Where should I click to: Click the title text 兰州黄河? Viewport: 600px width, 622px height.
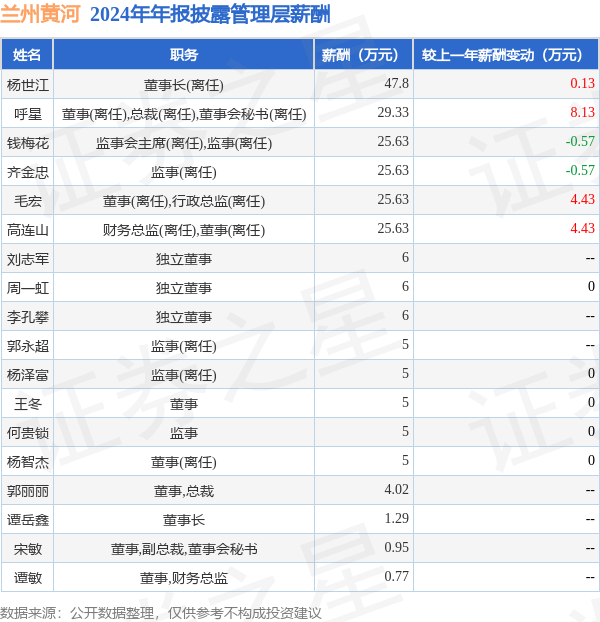[x=40, y=14]
